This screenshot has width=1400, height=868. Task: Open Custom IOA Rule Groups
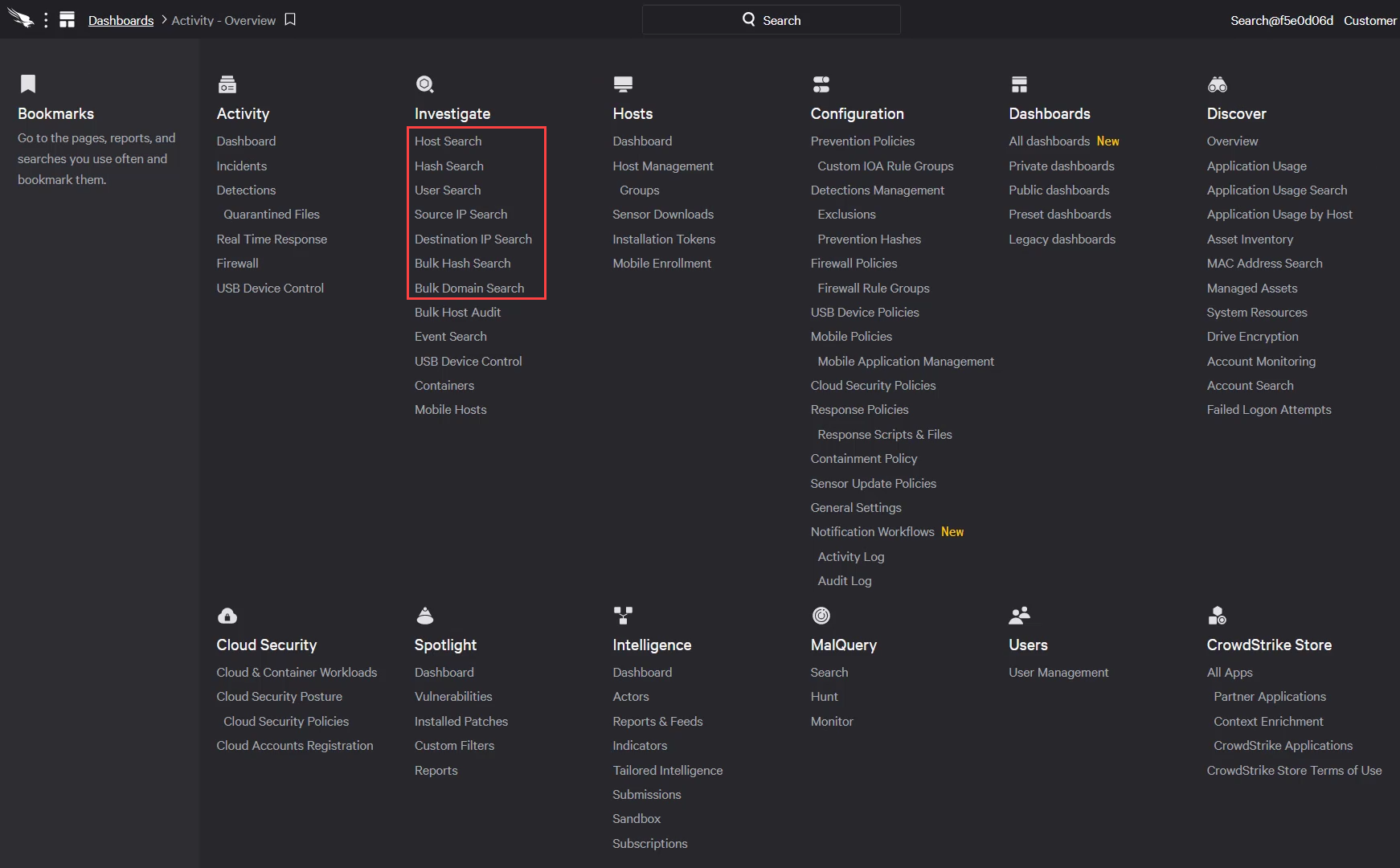click(886, 166)
